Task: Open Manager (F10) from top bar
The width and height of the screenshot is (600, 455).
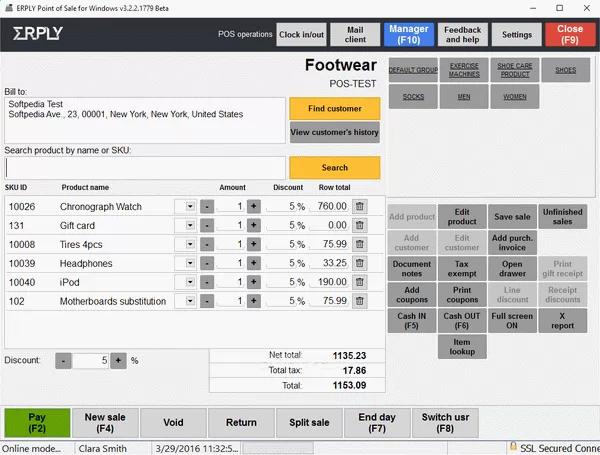Action: (408, 34)
